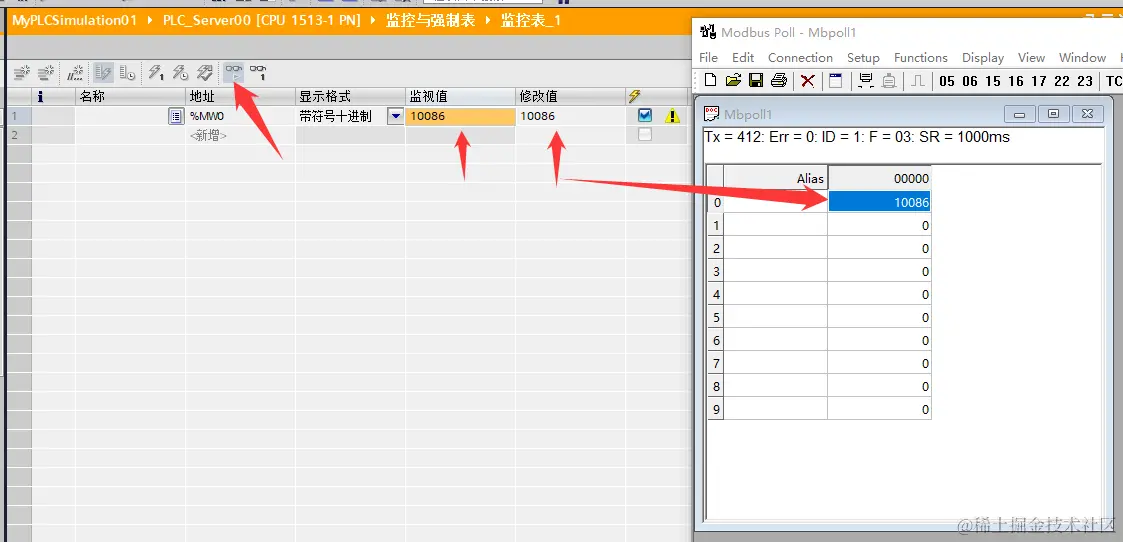
Task: Click function 17 button in Modbus Poll toolbar
Action: click(x=1038, y=81)
